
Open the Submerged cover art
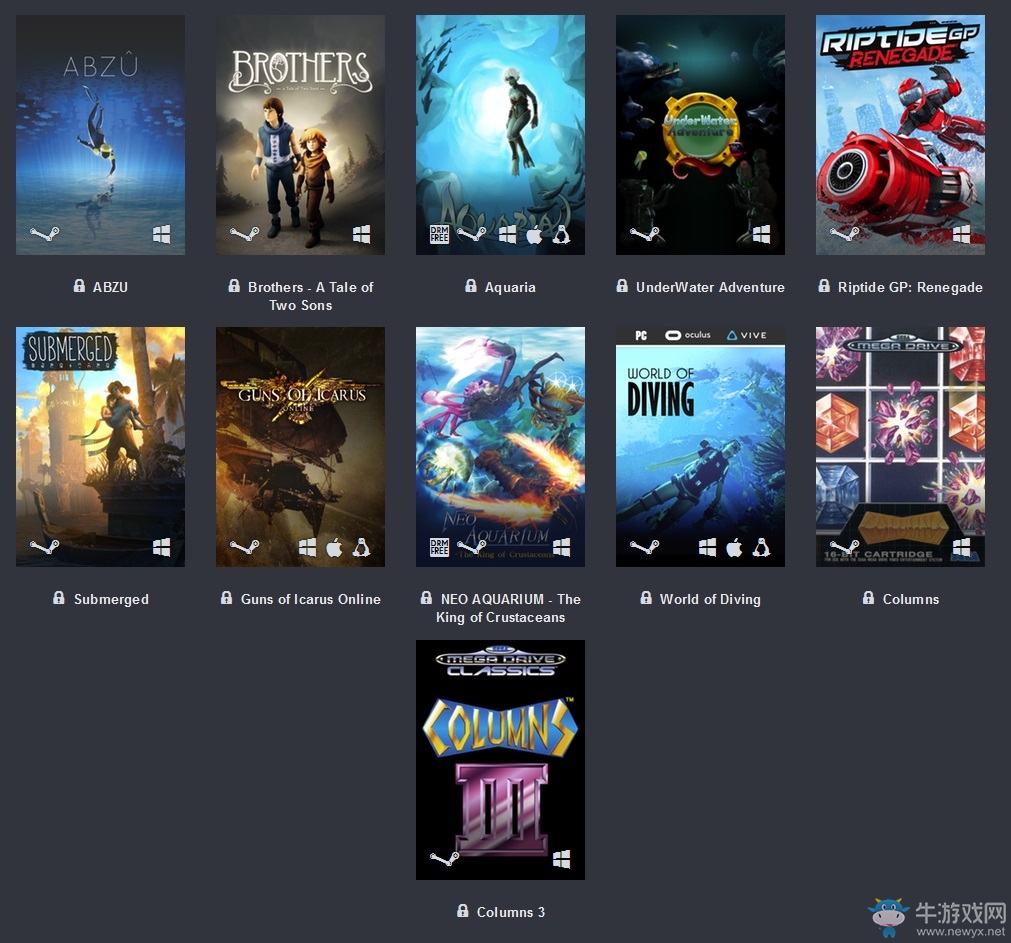click(x=101, y=447)
